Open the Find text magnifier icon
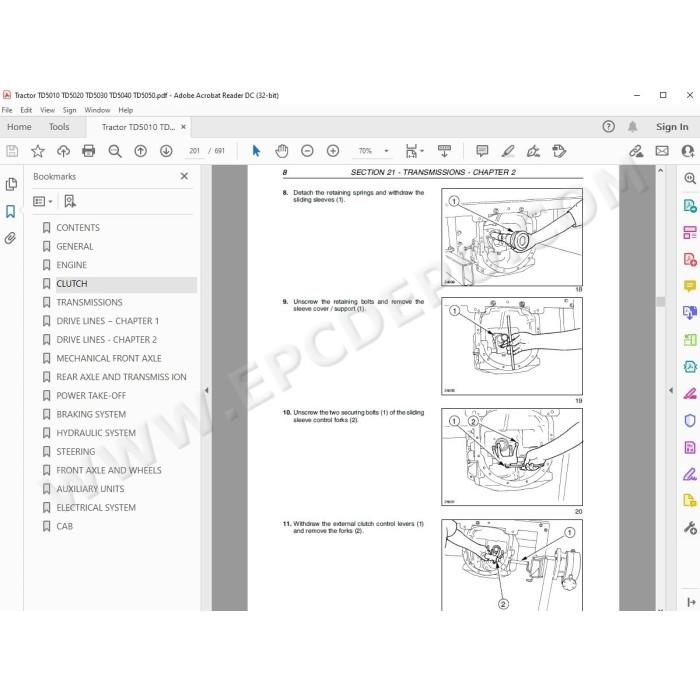 click(115, 151)
